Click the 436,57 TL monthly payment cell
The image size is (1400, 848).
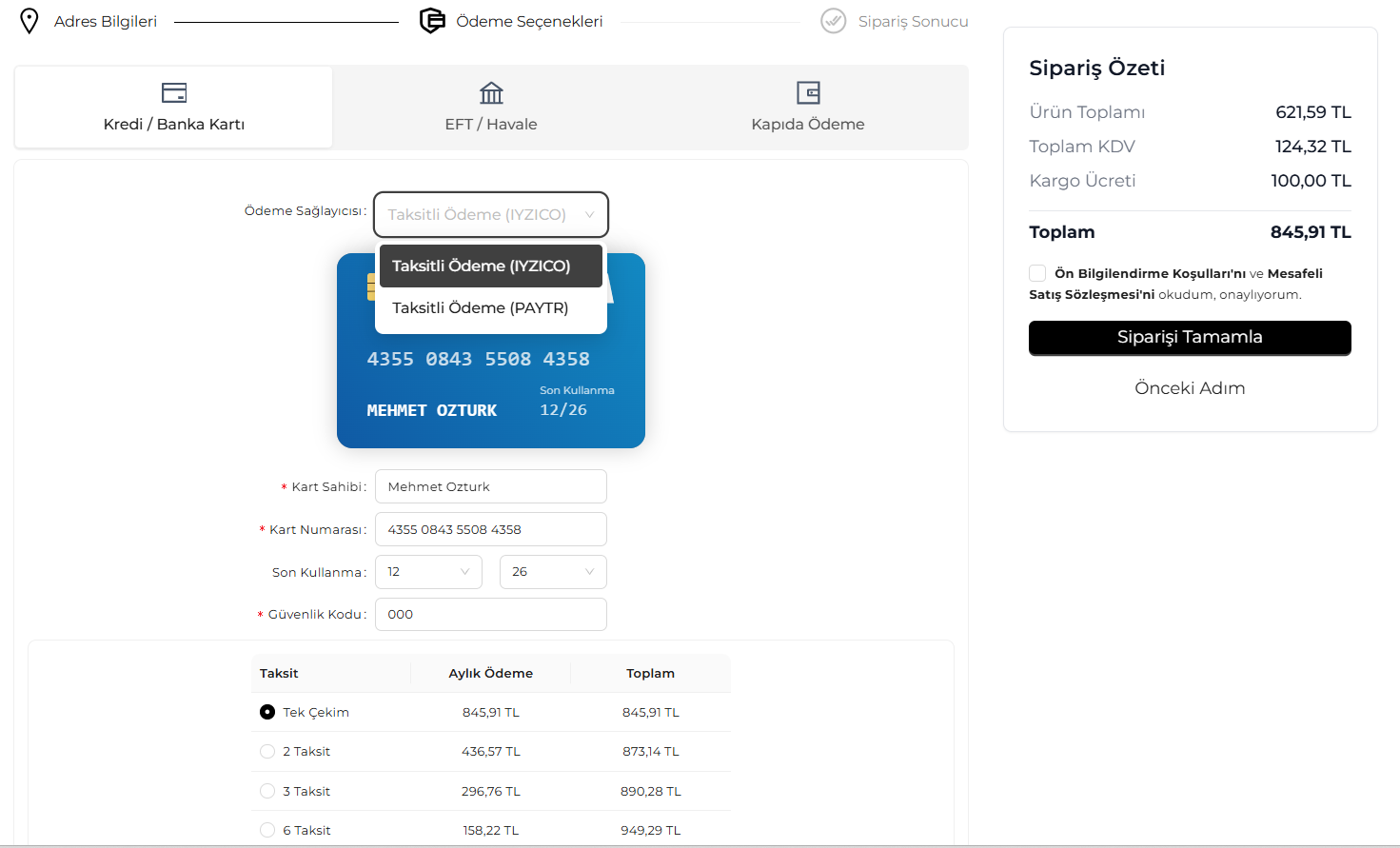491,751
